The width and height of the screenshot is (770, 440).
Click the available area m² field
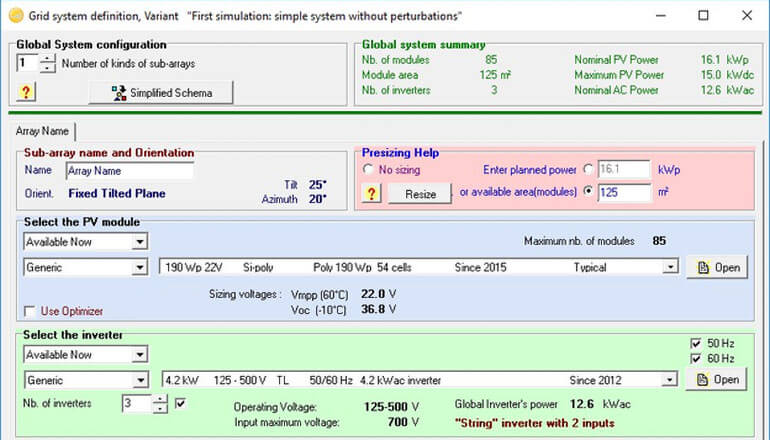(x=624, y=192)
